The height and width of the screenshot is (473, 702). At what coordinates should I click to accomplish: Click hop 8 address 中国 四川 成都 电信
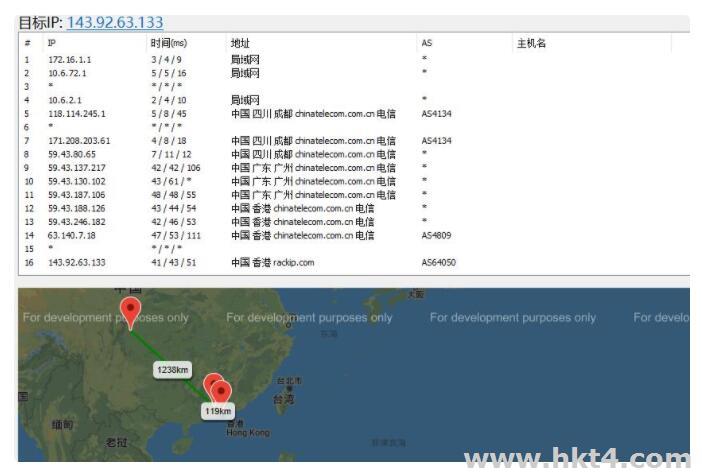click(313, 154)
